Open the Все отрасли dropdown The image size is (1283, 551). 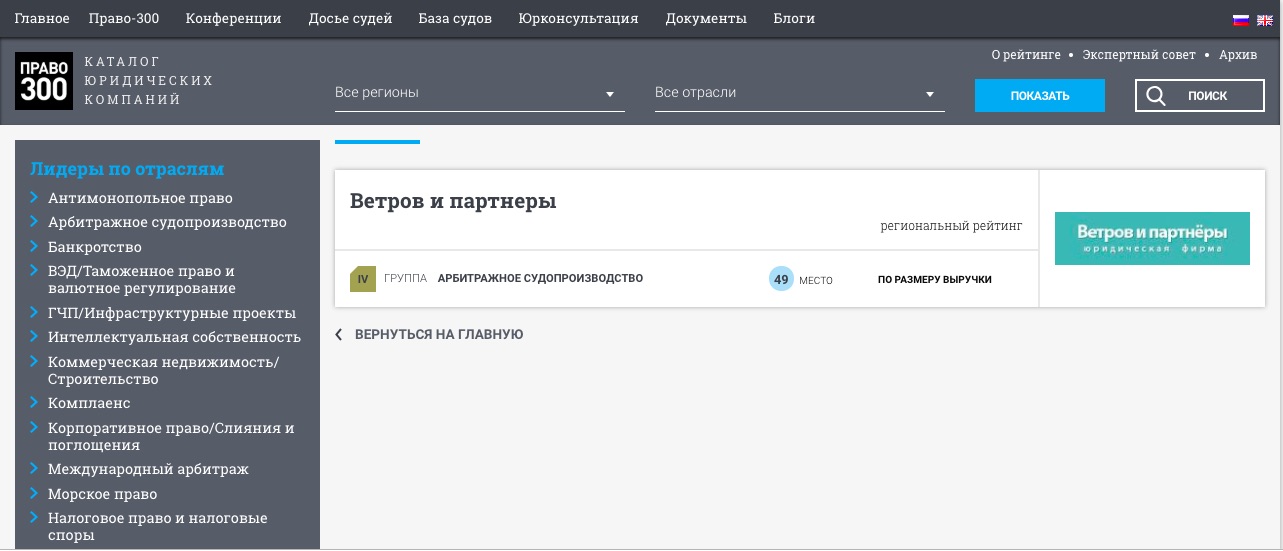[800, 93]
